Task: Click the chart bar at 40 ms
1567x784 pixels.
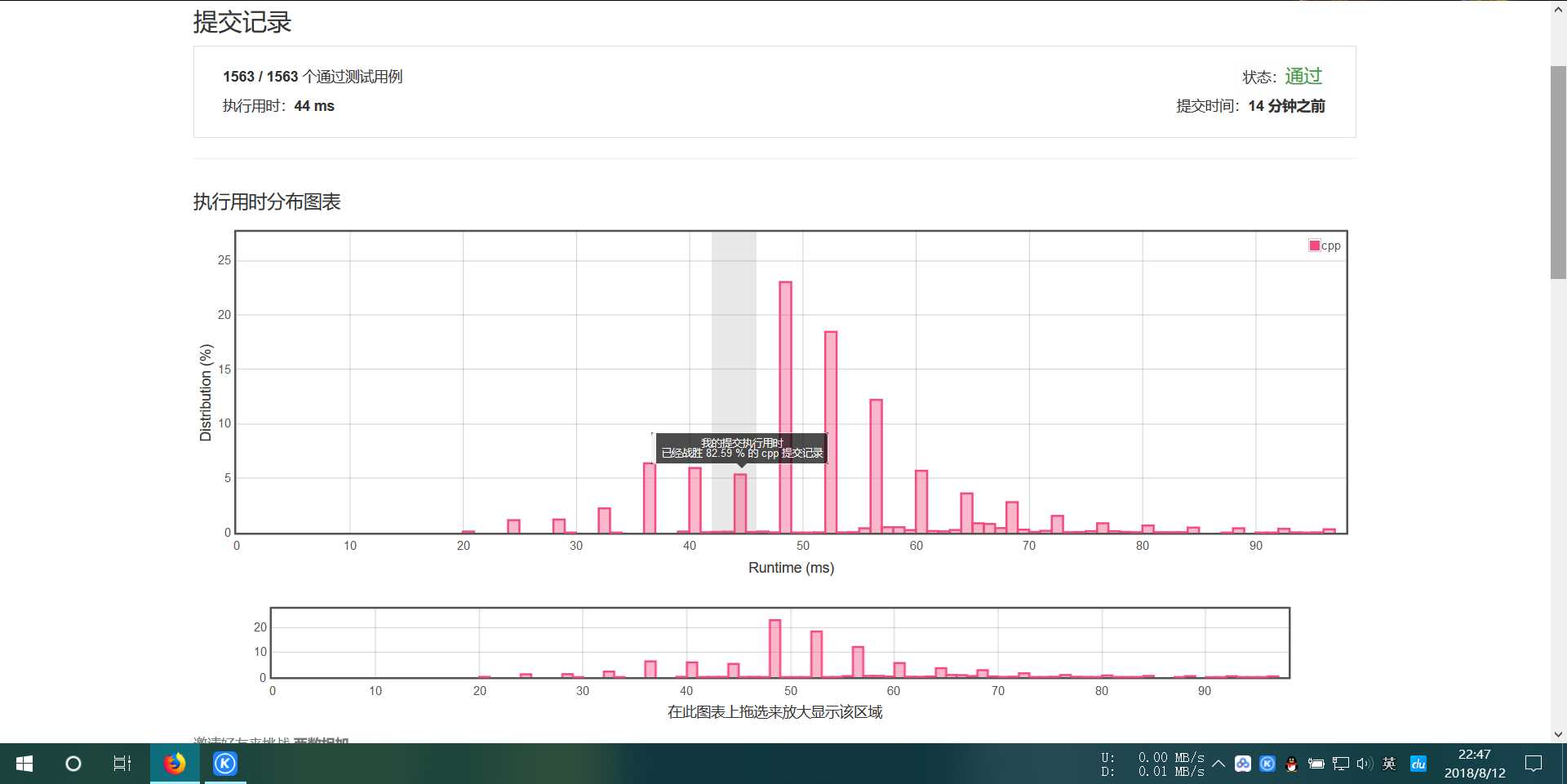Action: click(x=695, y=500)
